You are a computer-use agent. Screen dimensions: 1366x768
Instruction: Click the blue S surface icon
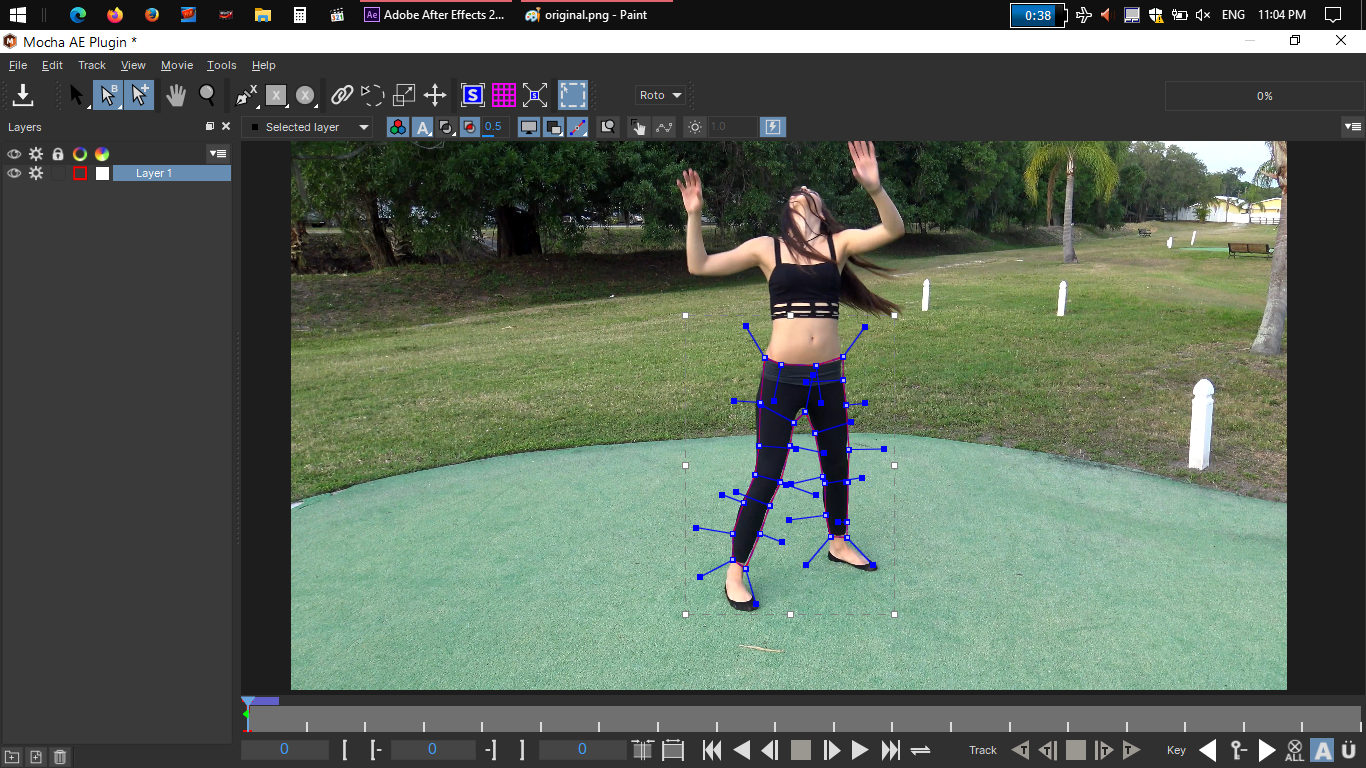coord(472,95)
